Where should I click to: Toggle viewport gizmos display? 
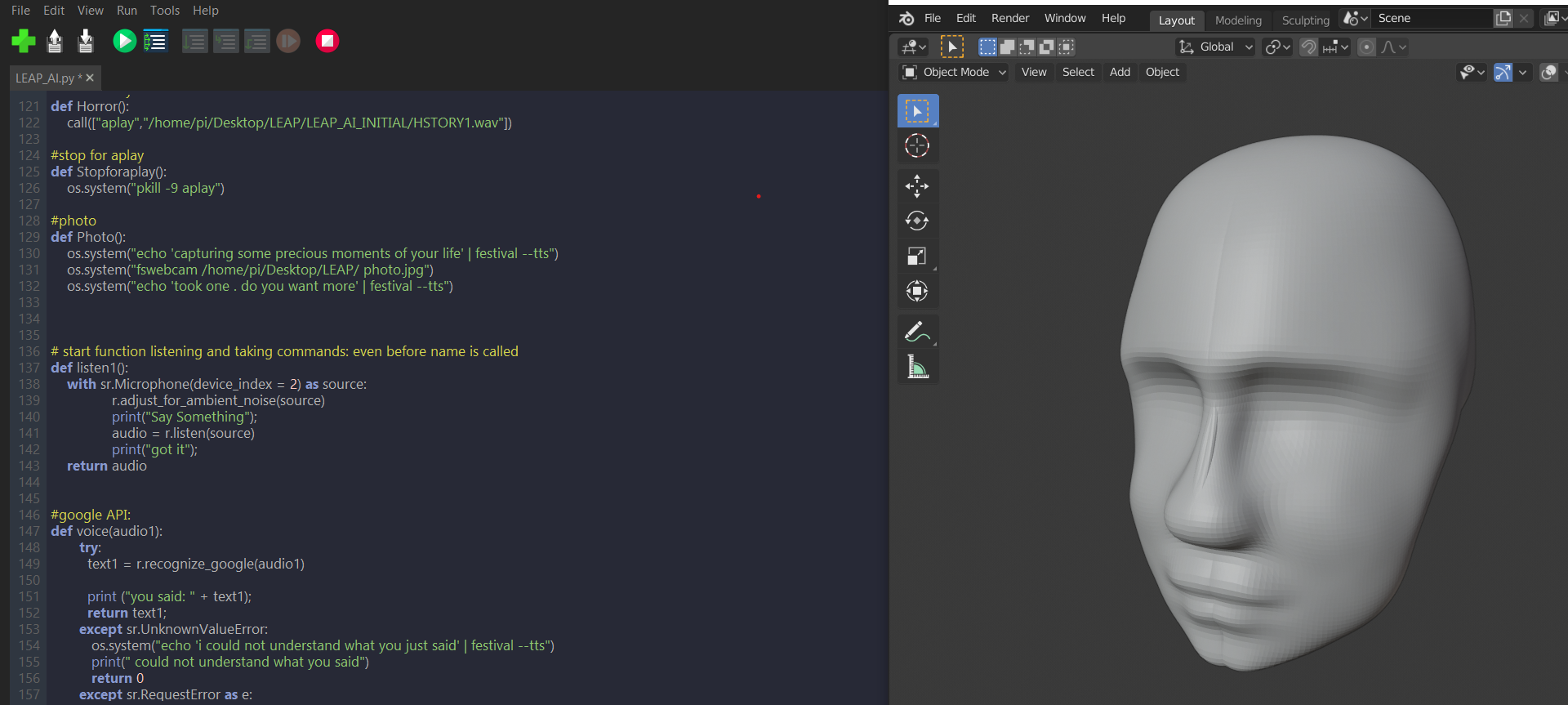[1503, 72]
